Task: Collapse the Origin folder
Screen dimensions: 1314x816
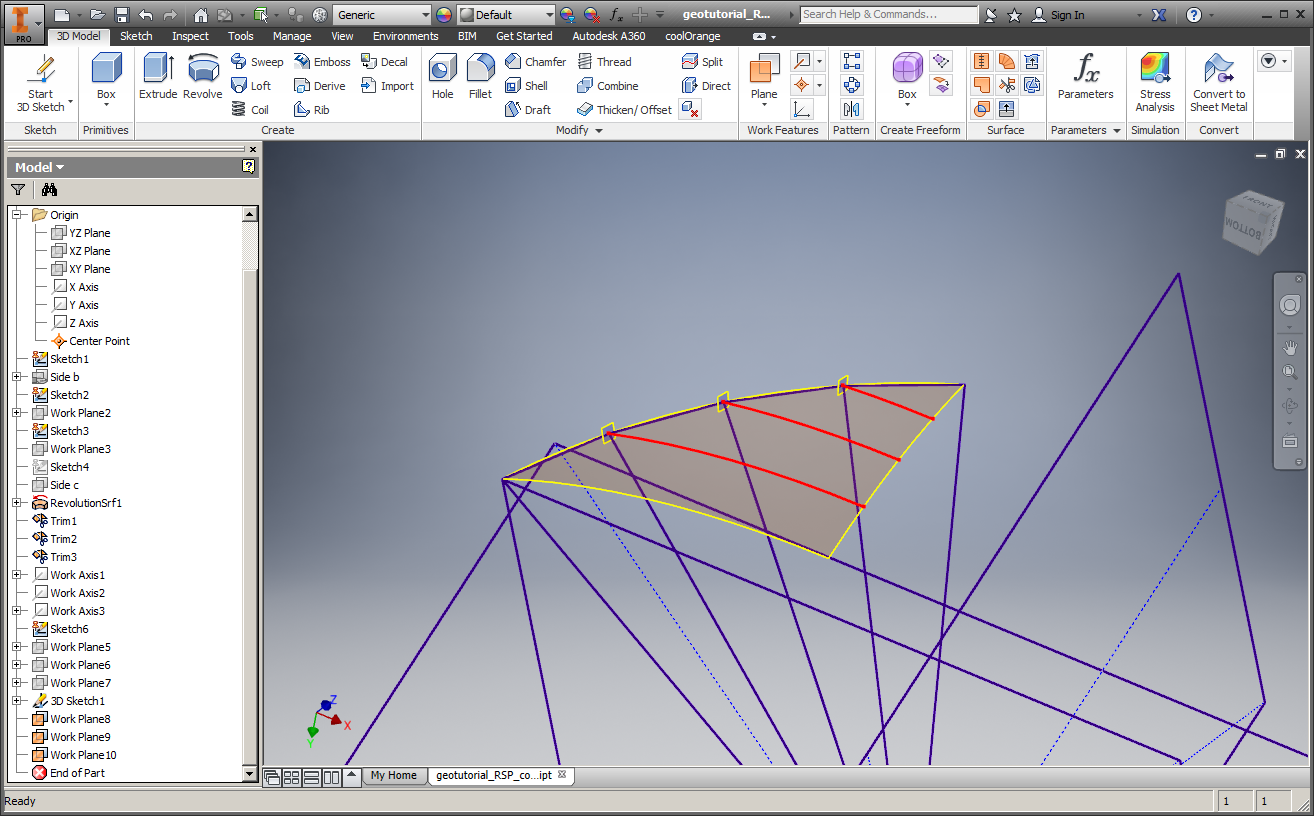Action: point(17,215)
